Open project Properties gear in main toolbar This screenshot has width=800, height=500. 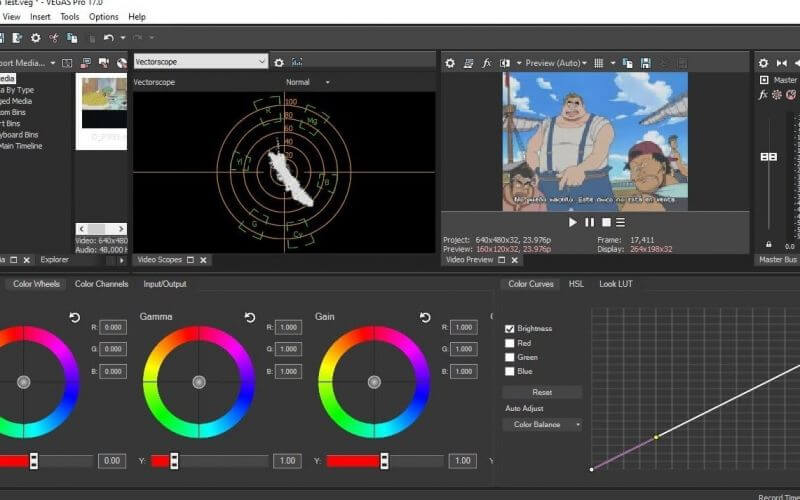(35, 38)
